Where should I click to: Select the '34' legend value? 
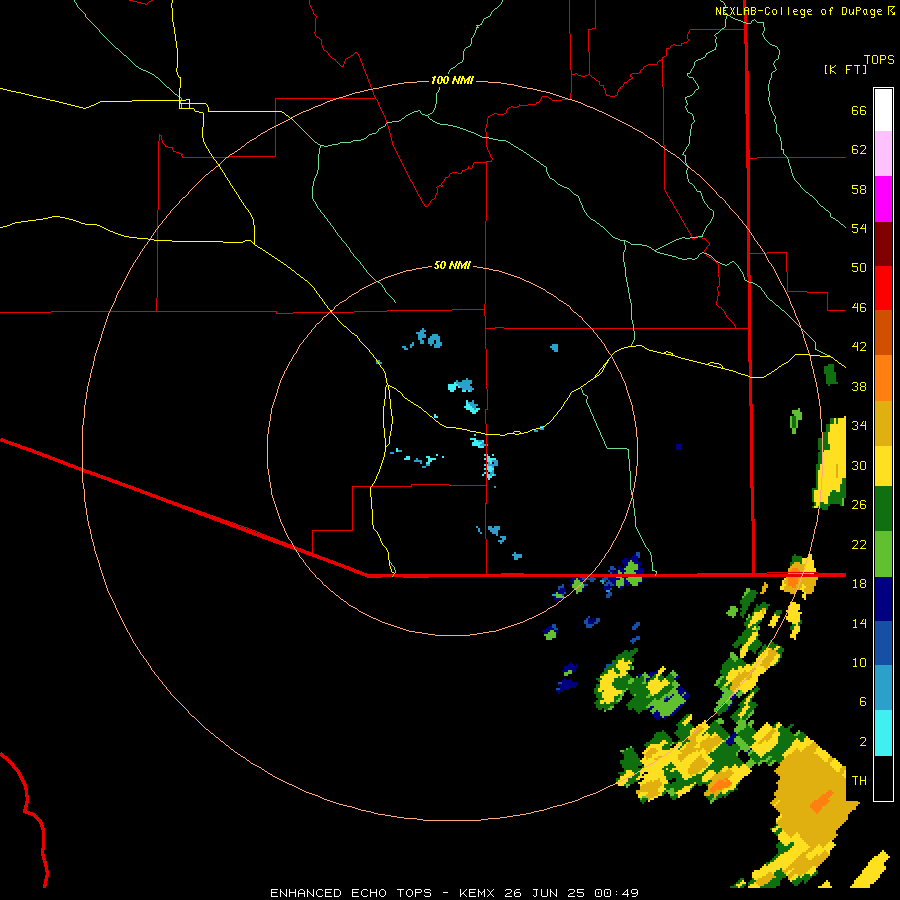point(859,426)
